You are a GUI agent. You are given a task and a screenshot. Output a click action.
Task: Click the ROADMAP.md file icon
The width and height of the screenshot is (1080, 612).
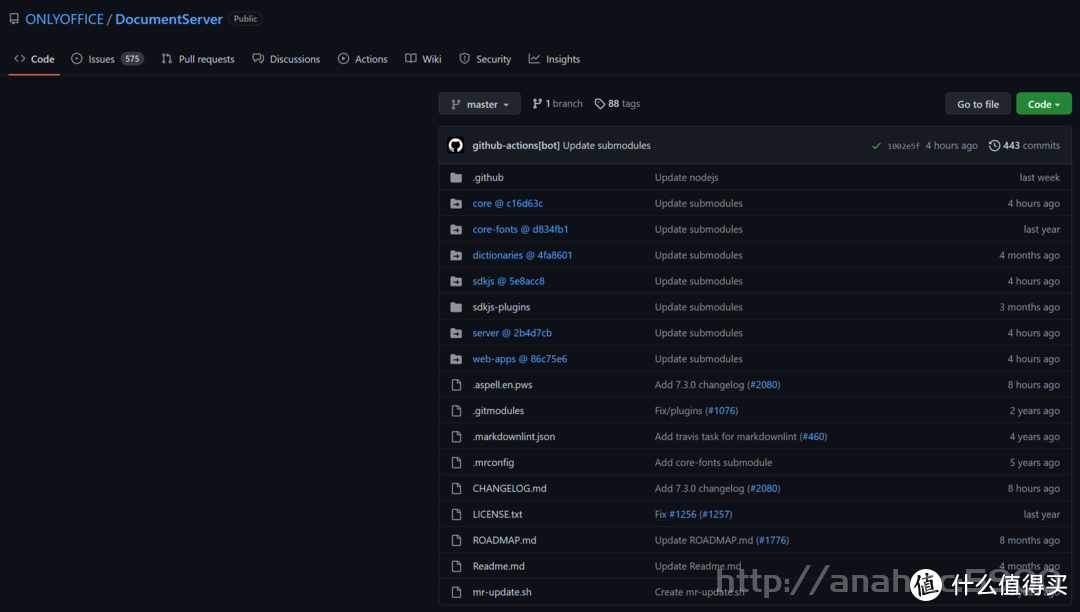point(456,540)
